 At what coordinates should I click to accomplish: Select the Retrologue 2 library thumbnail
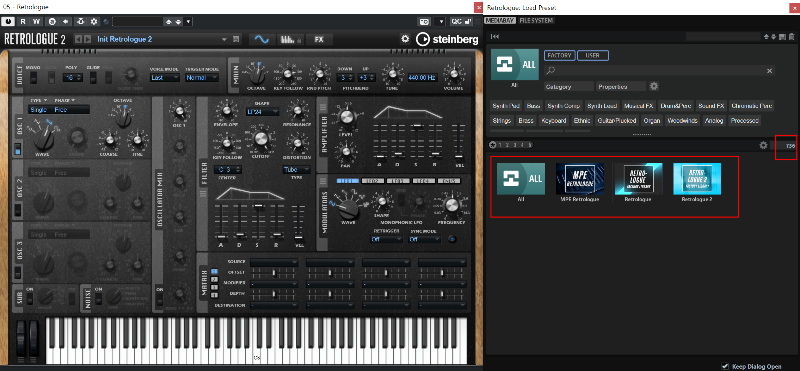[x=697, y=179]
